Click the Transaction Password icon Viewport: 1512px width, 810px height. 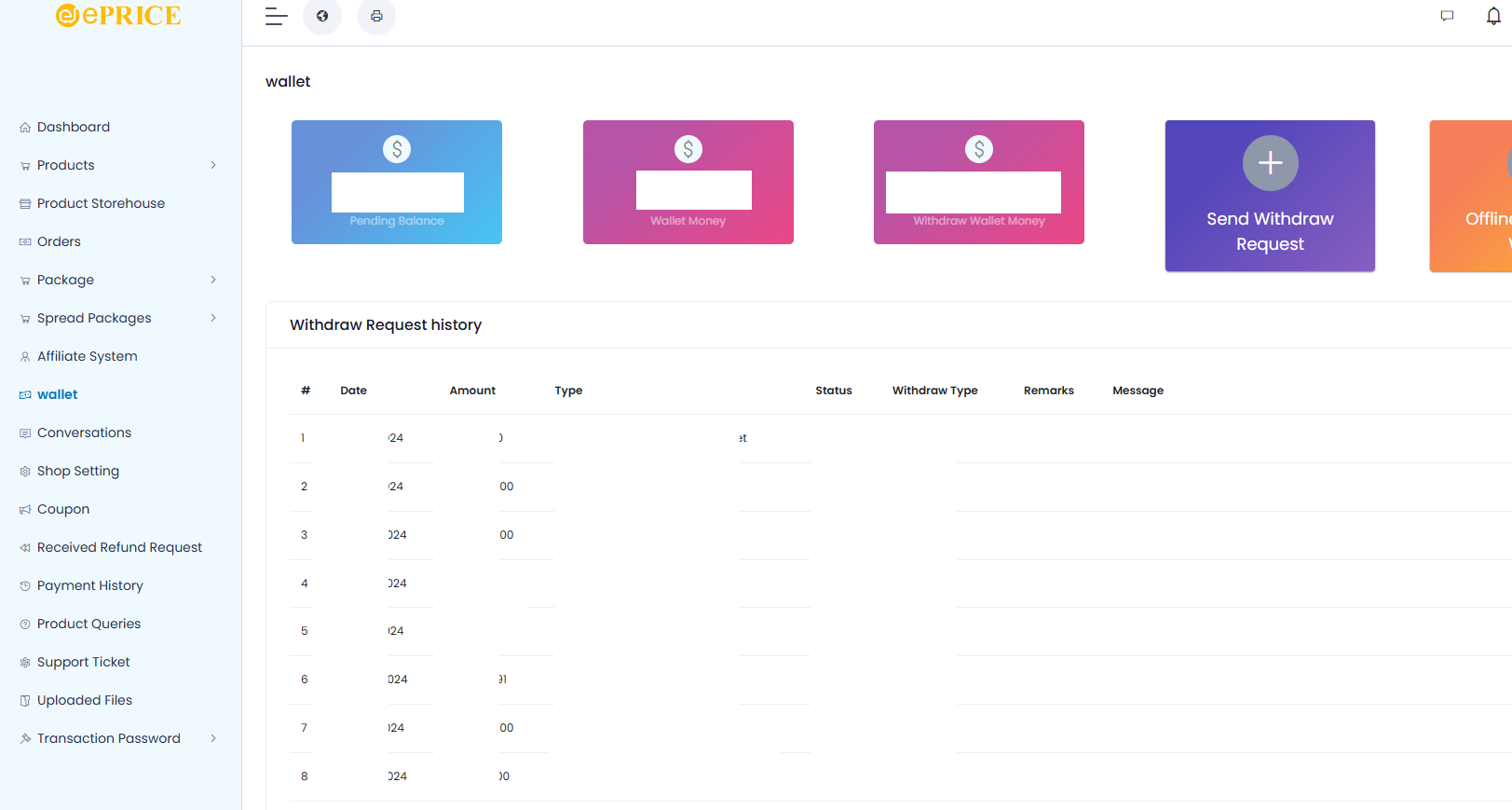pyautogui.click(x=25, y=739)
